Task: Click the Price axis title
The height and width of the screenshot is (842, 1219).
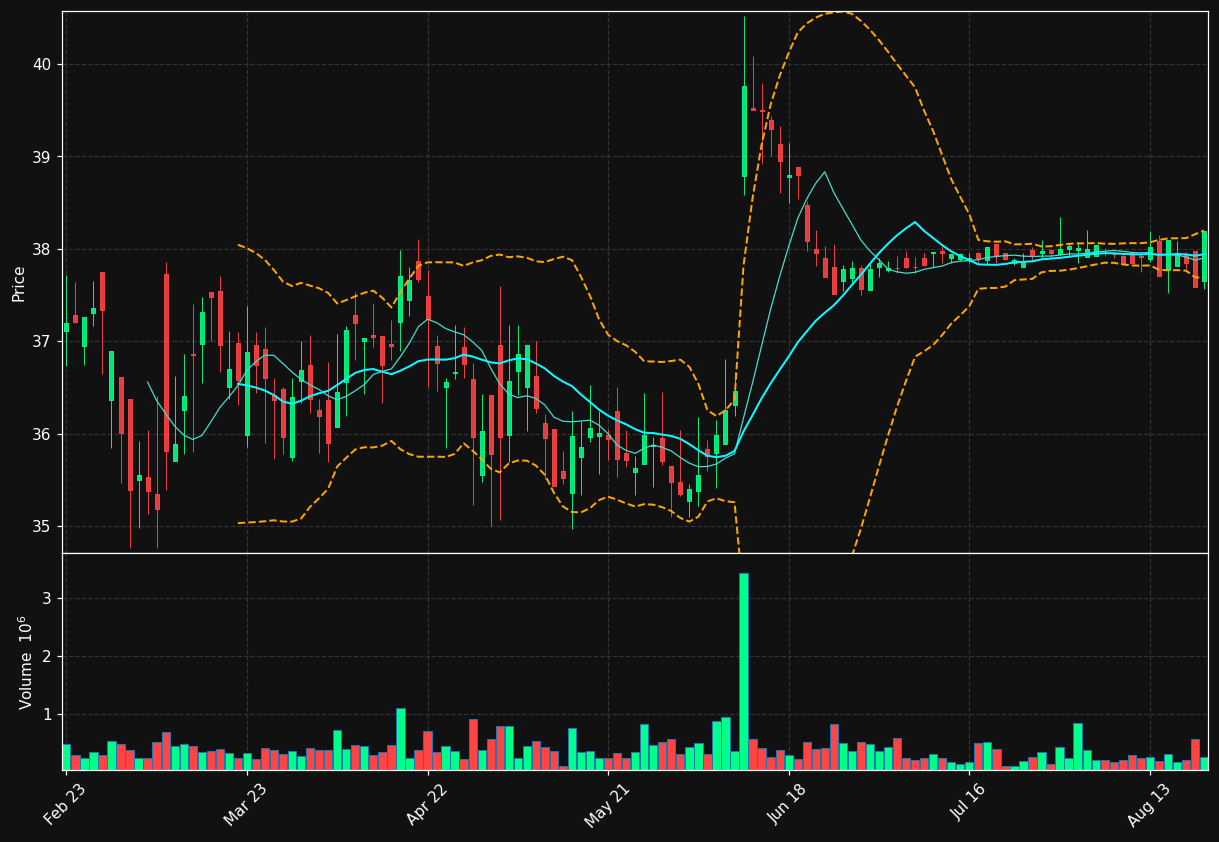Action: pyautogui.click(x=19, y=283)
